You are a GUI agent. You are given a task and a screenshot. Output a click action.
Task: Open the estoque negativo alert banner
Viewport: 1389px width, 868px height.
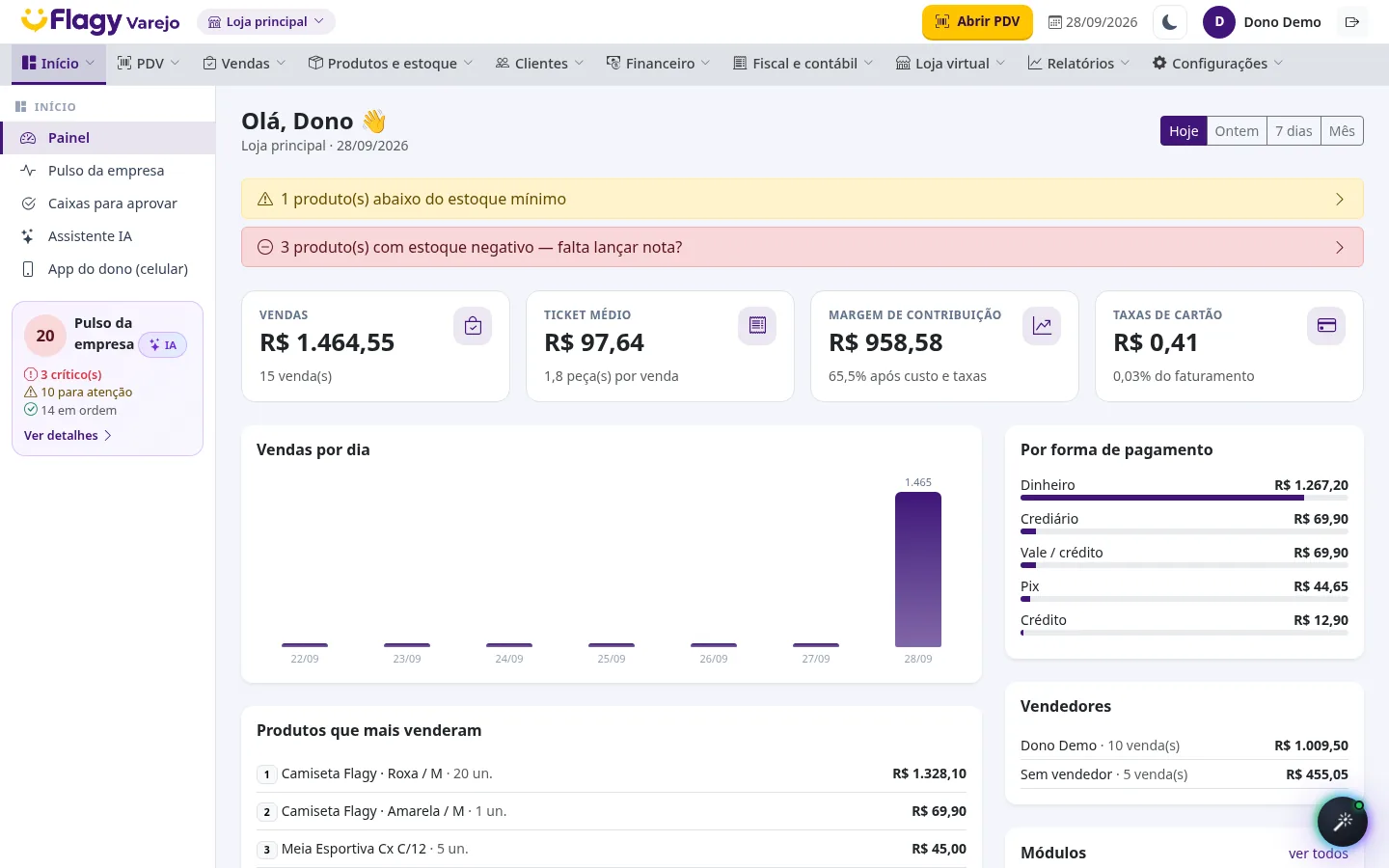point(803,247)
